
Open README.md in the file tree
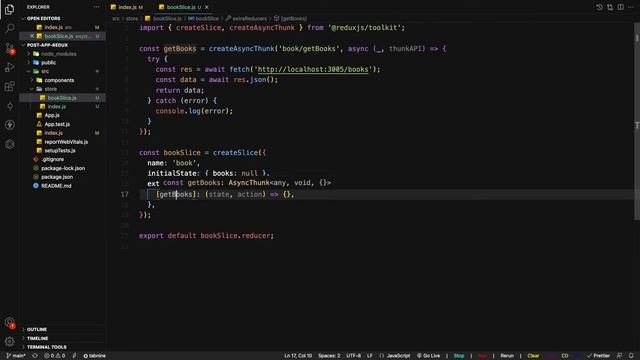56,186
